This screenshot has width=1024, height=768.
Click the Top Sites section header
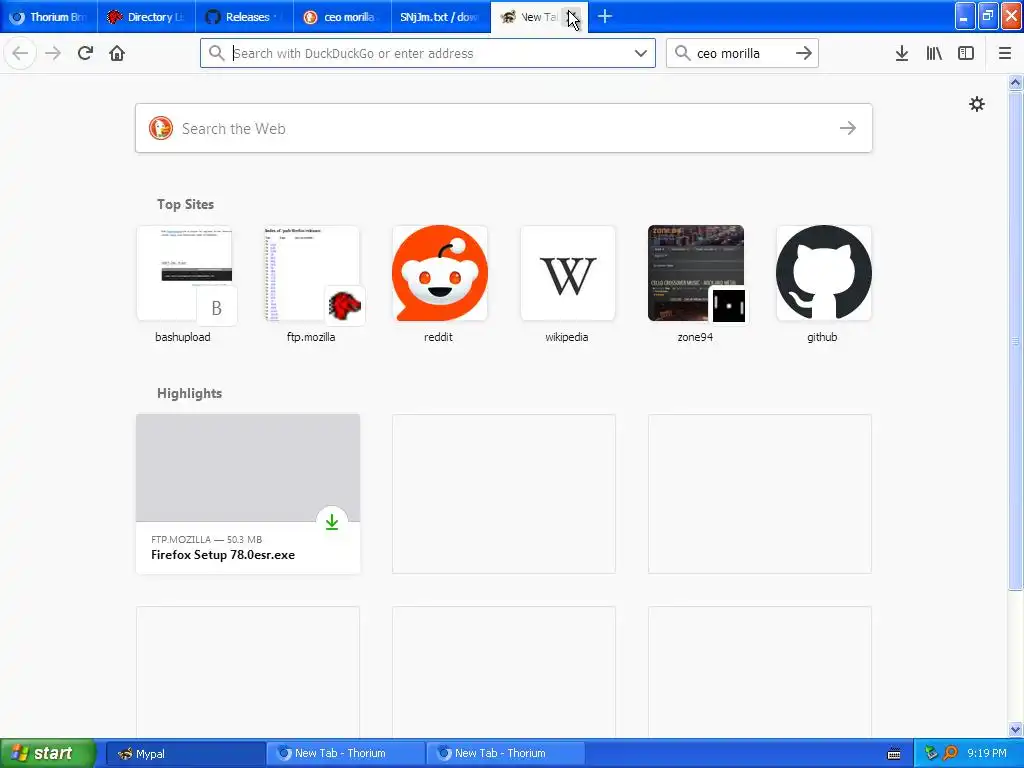pos(185,204)
